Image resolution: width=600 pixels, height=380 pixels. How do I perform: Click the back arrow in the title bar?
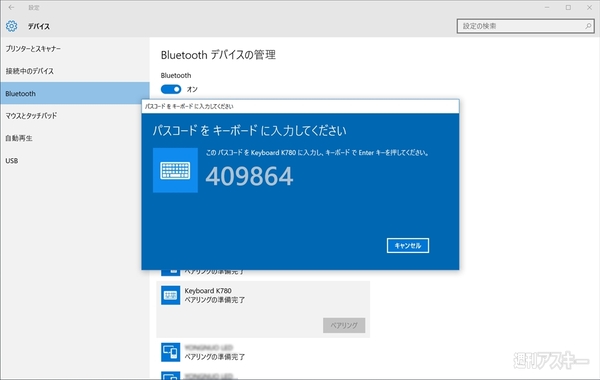(x=11, y=7)
